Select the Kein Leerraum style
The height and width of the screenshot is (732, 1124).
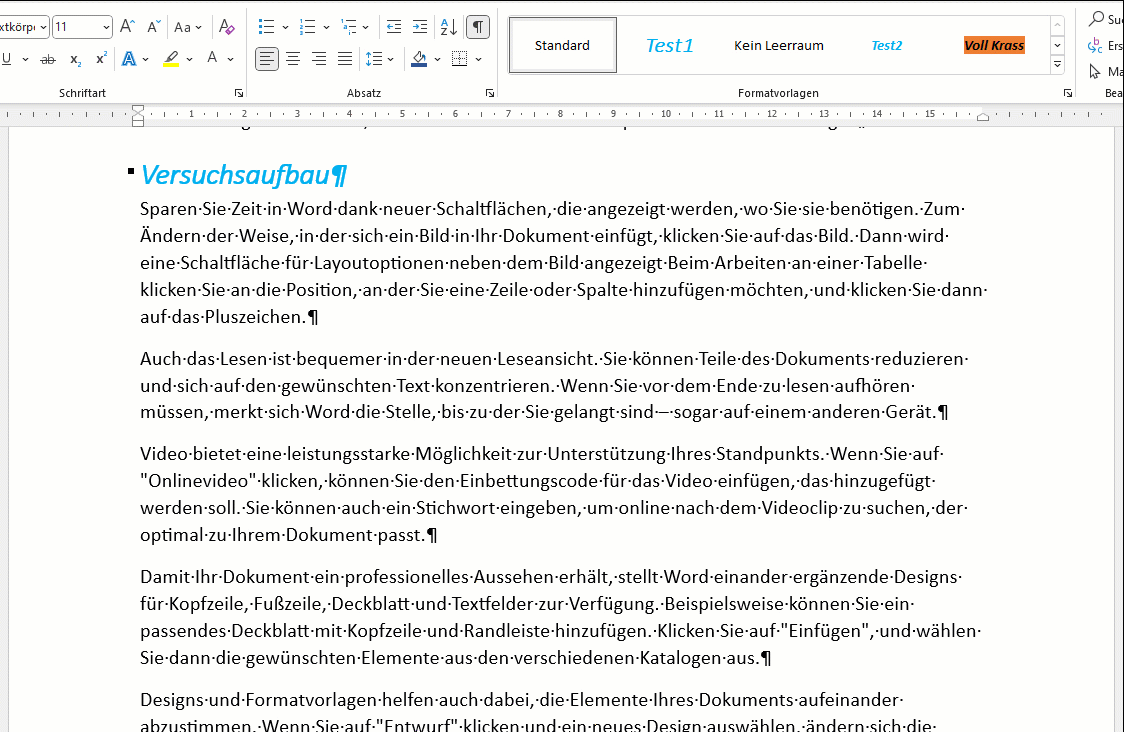[x=779, y=45]
